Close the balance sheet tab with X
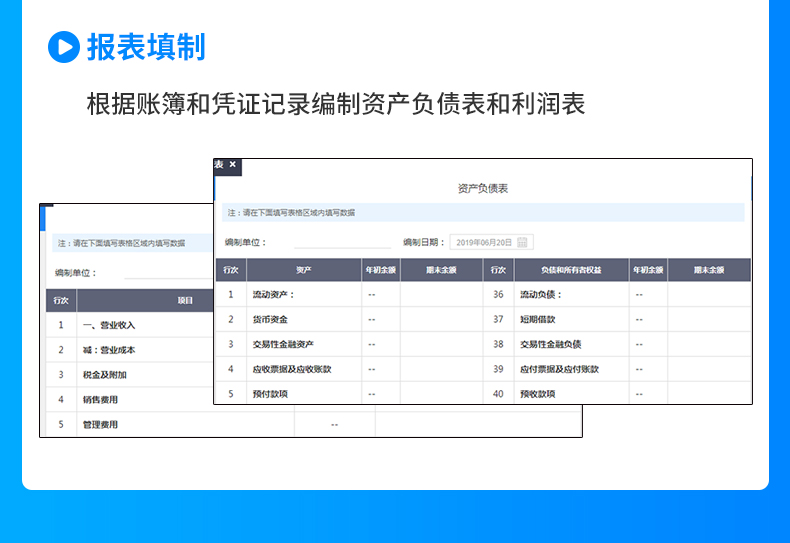The image size is (790, 543). (x=233, y=165)
